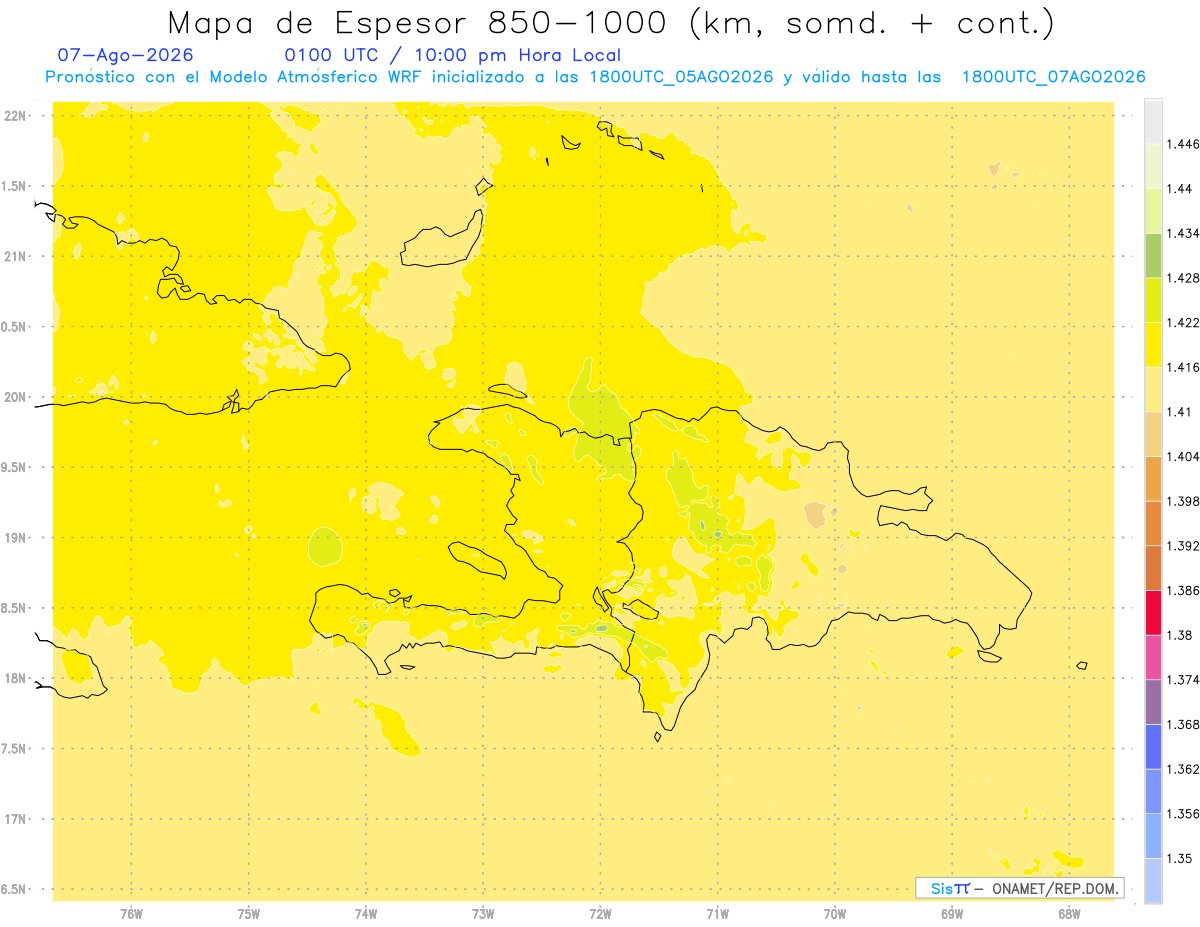Click the "1.434" legend value
This screenshot has height=927, width=1200.
tap(1182, 233)
